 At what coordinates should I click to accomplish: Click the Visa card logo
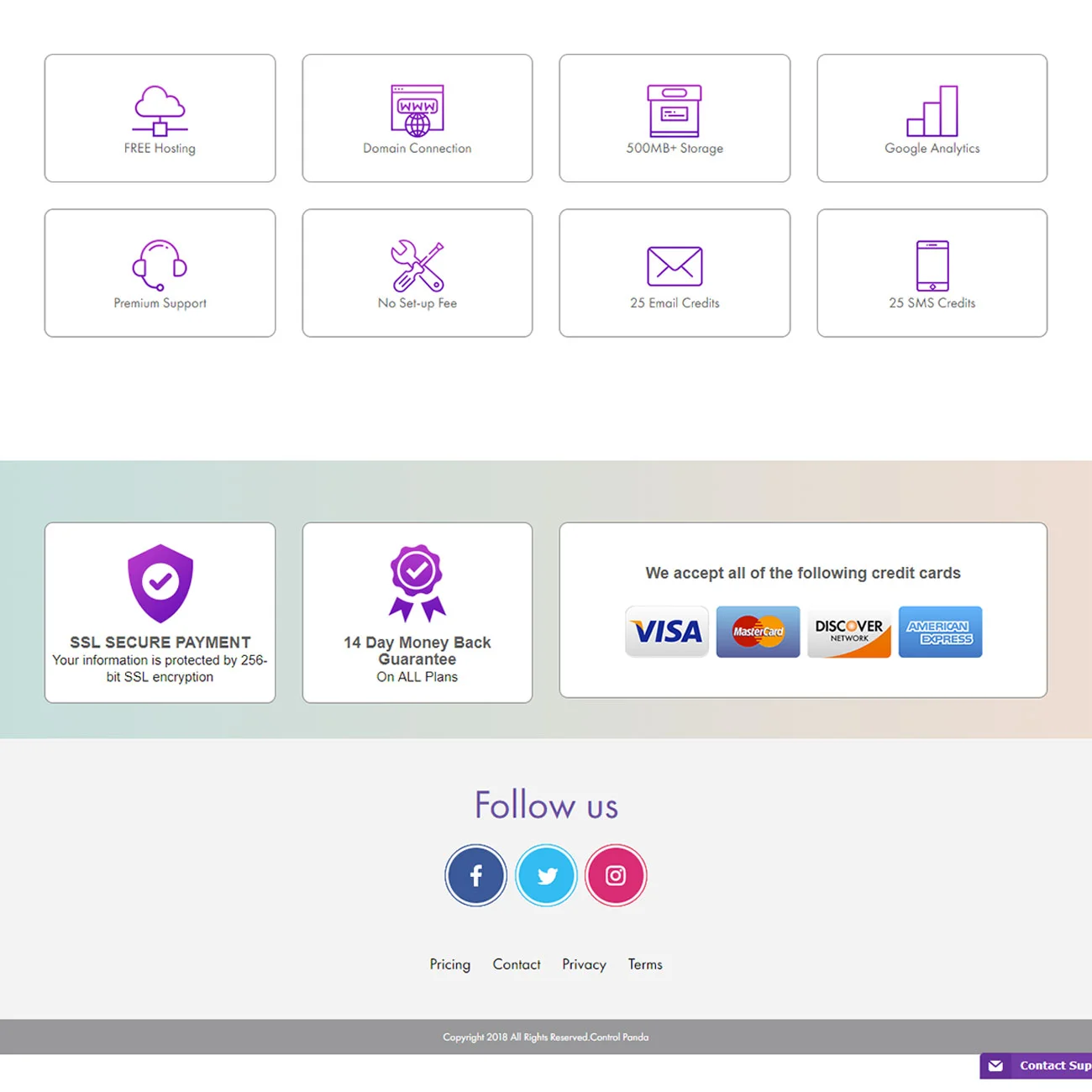(x=667, y=632)
